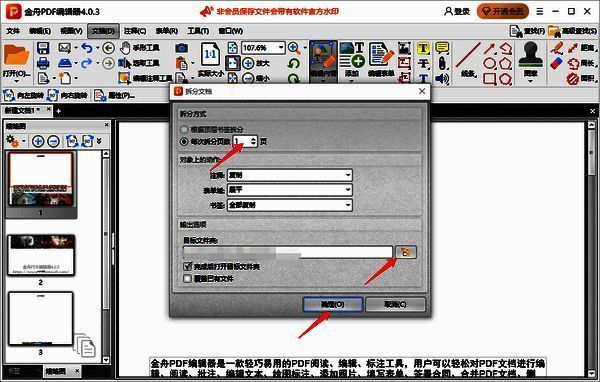Expand the Stamp dropdown arrow
This screenshot has height=382, width=600.
tap(530, 81)
